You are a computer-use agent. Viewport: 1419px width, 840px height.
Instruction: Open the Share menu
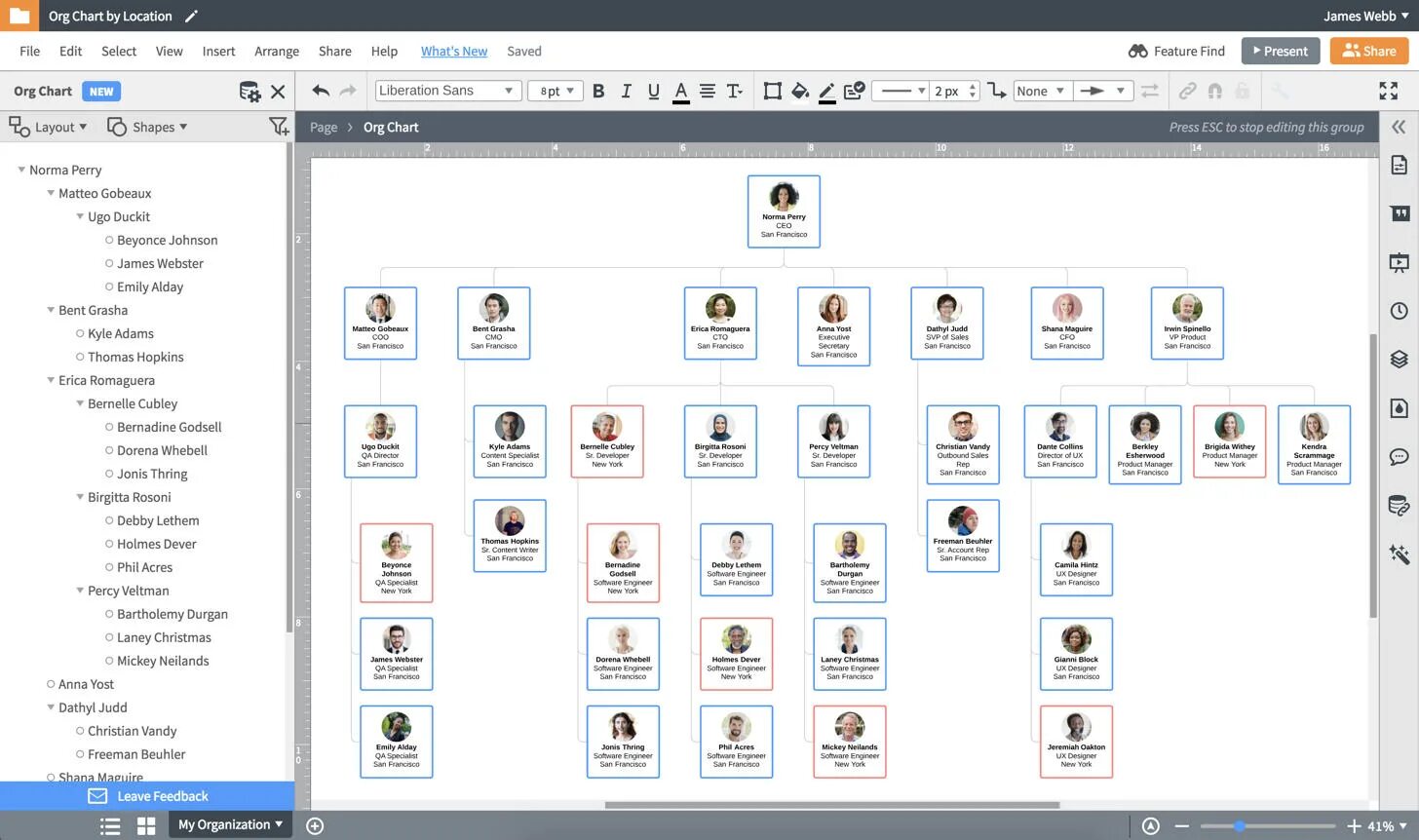tap(335, 51)
